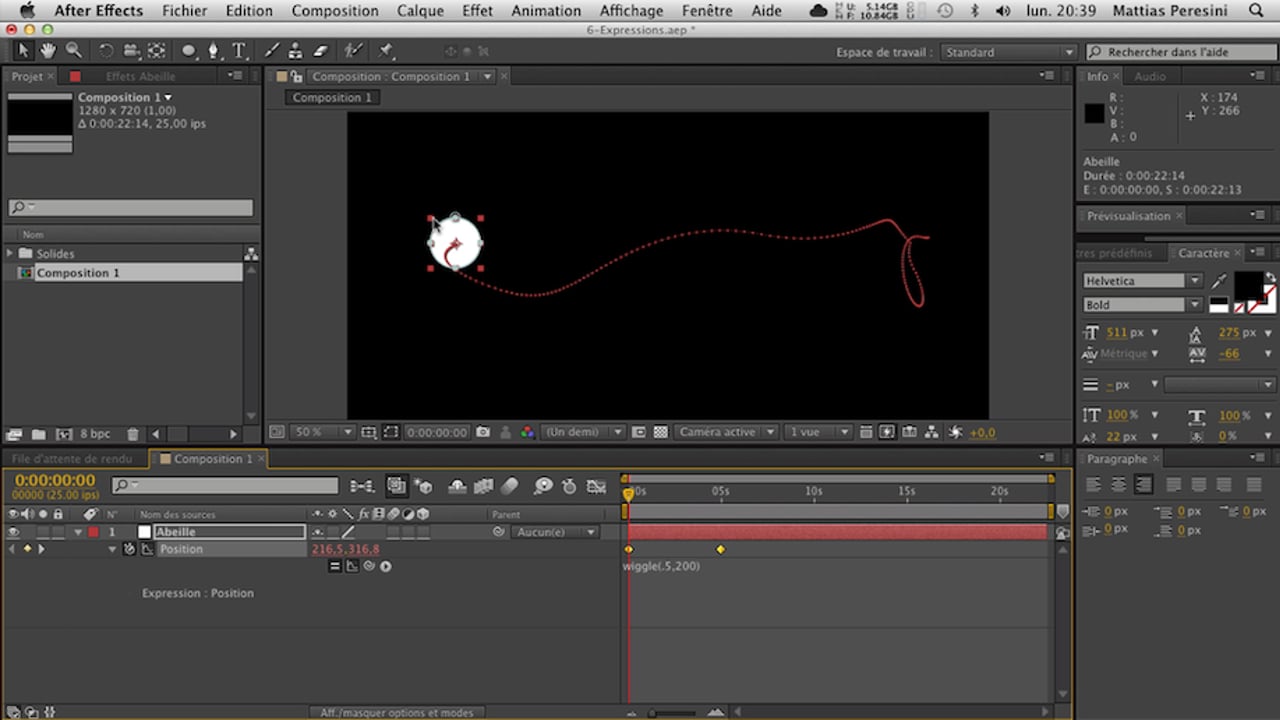Select the Eraser tool
The image size is (1280, 720).
(320, 50)
